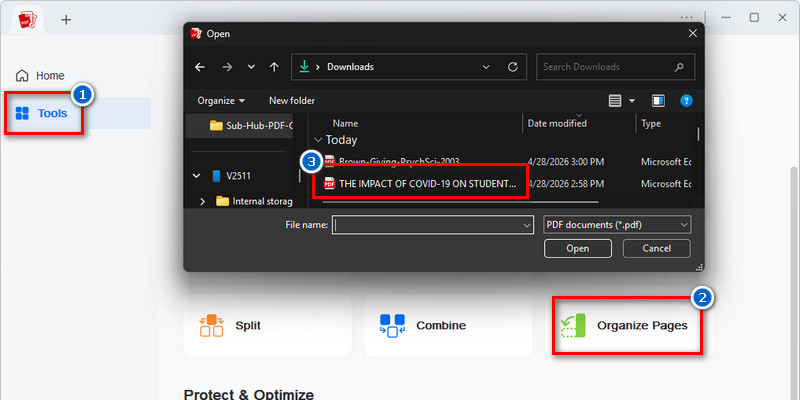Toggle the preview pane

(x=658, y=101)
